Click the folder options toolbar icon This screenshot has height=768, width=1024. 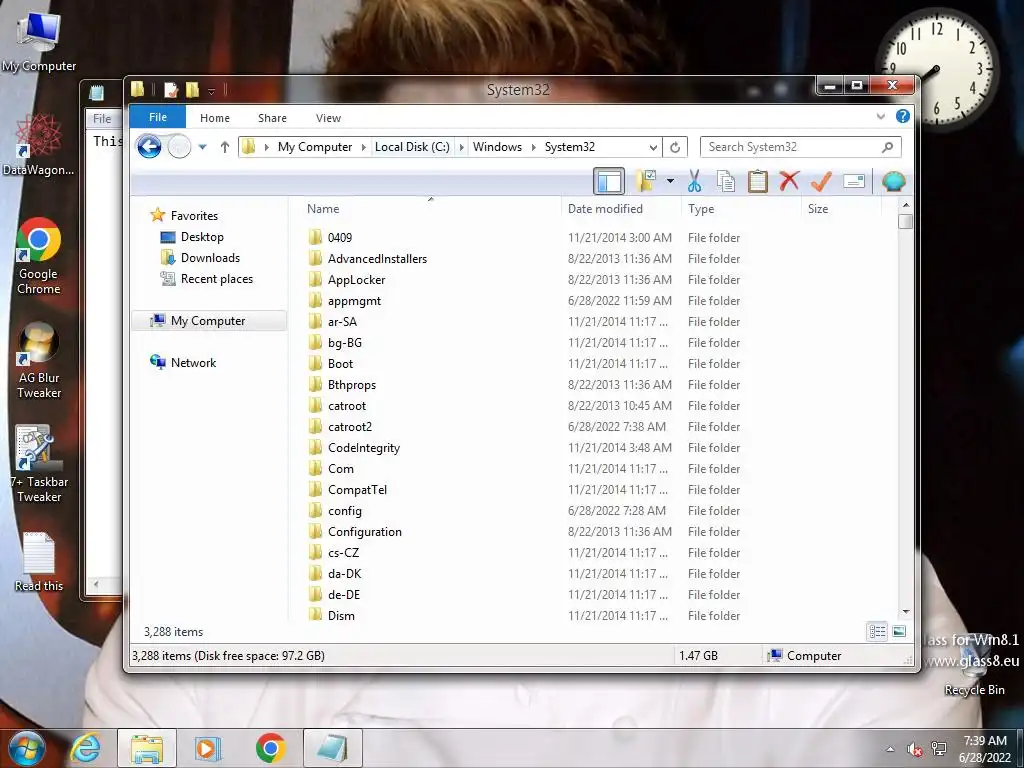646,182
